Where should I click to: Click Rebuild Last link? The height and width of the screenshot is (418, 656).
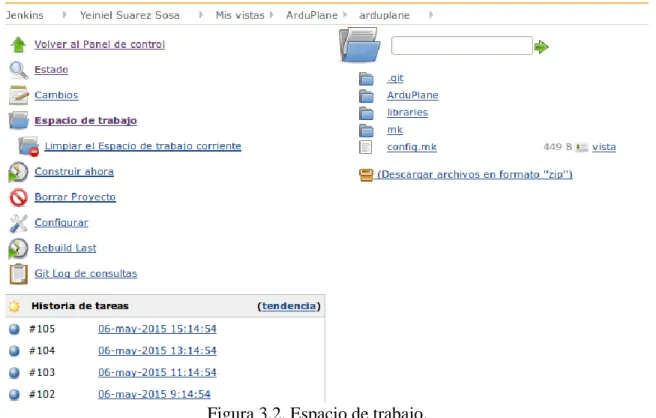[x=65, y=248]
